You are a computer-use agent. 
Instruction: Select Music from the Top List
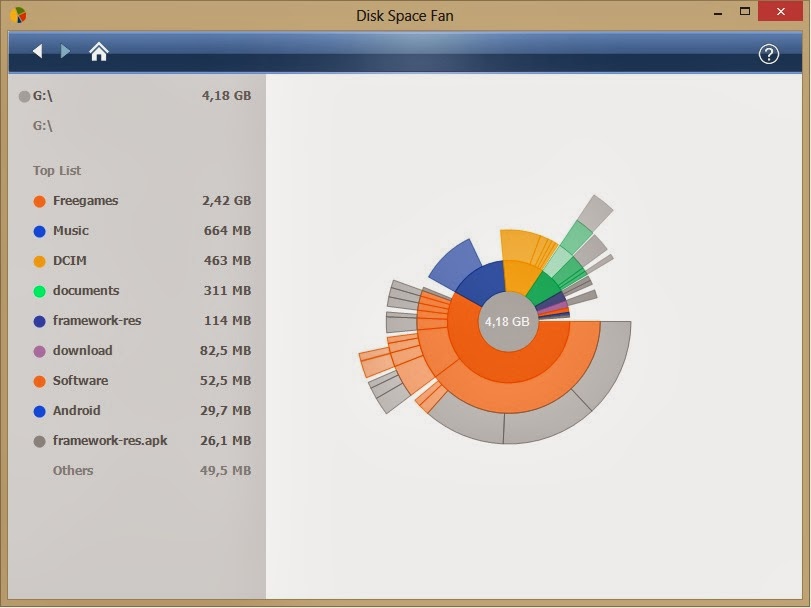tap(72, 231)
